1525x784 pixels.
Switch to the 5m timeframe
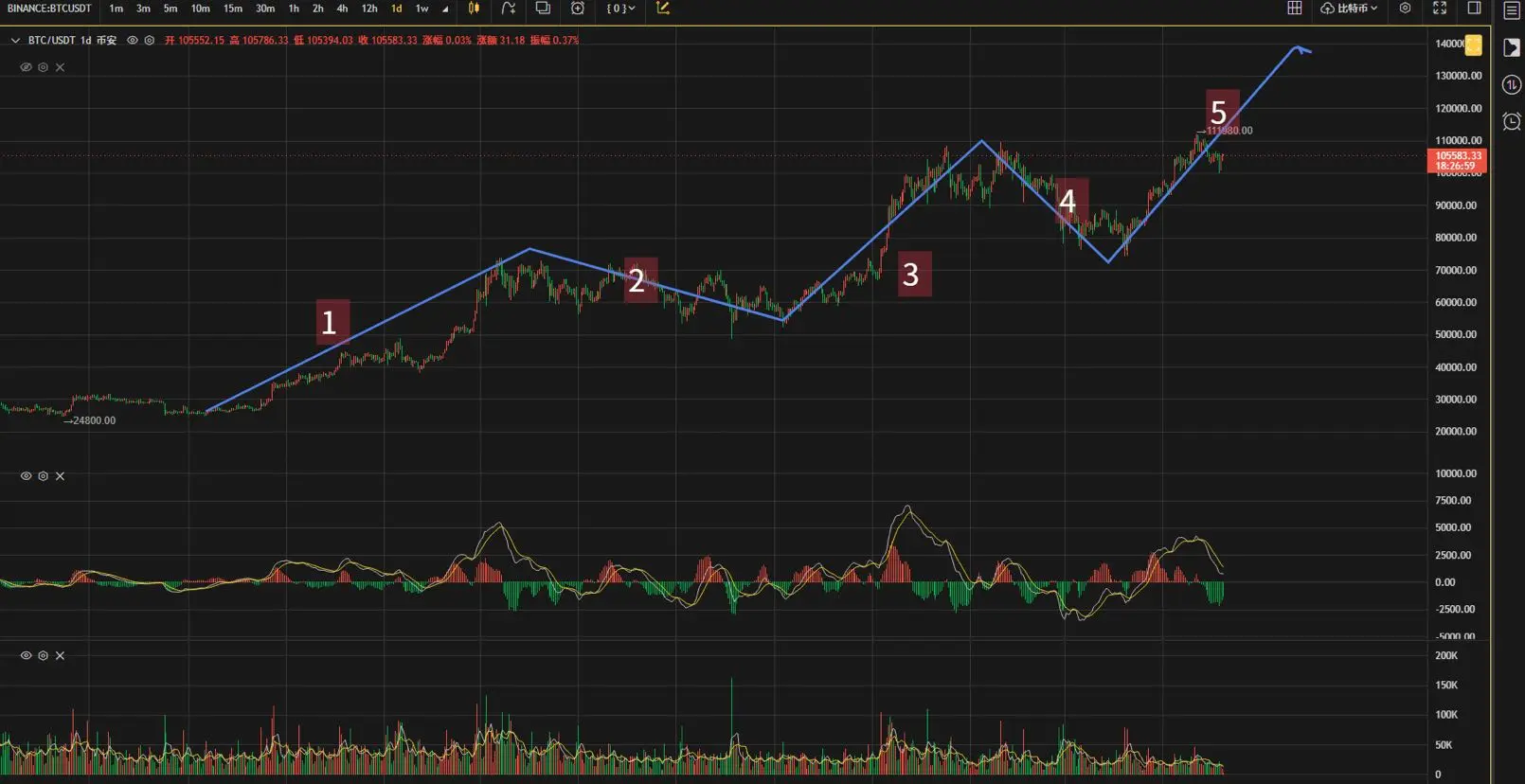(170, 9)
